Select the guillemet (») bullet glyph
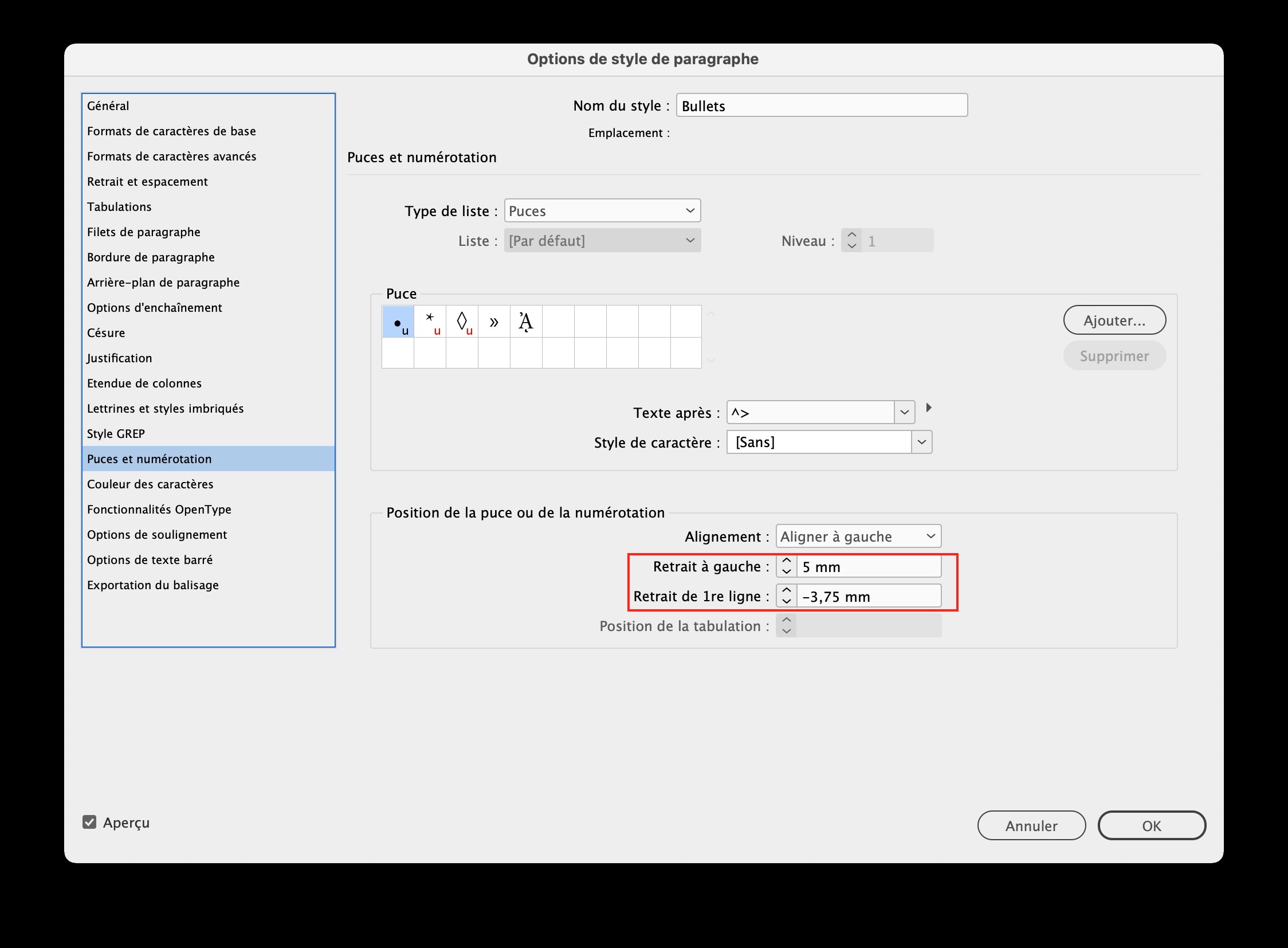The height and width of the screenshot is (948, 1288). click(493, 322)
